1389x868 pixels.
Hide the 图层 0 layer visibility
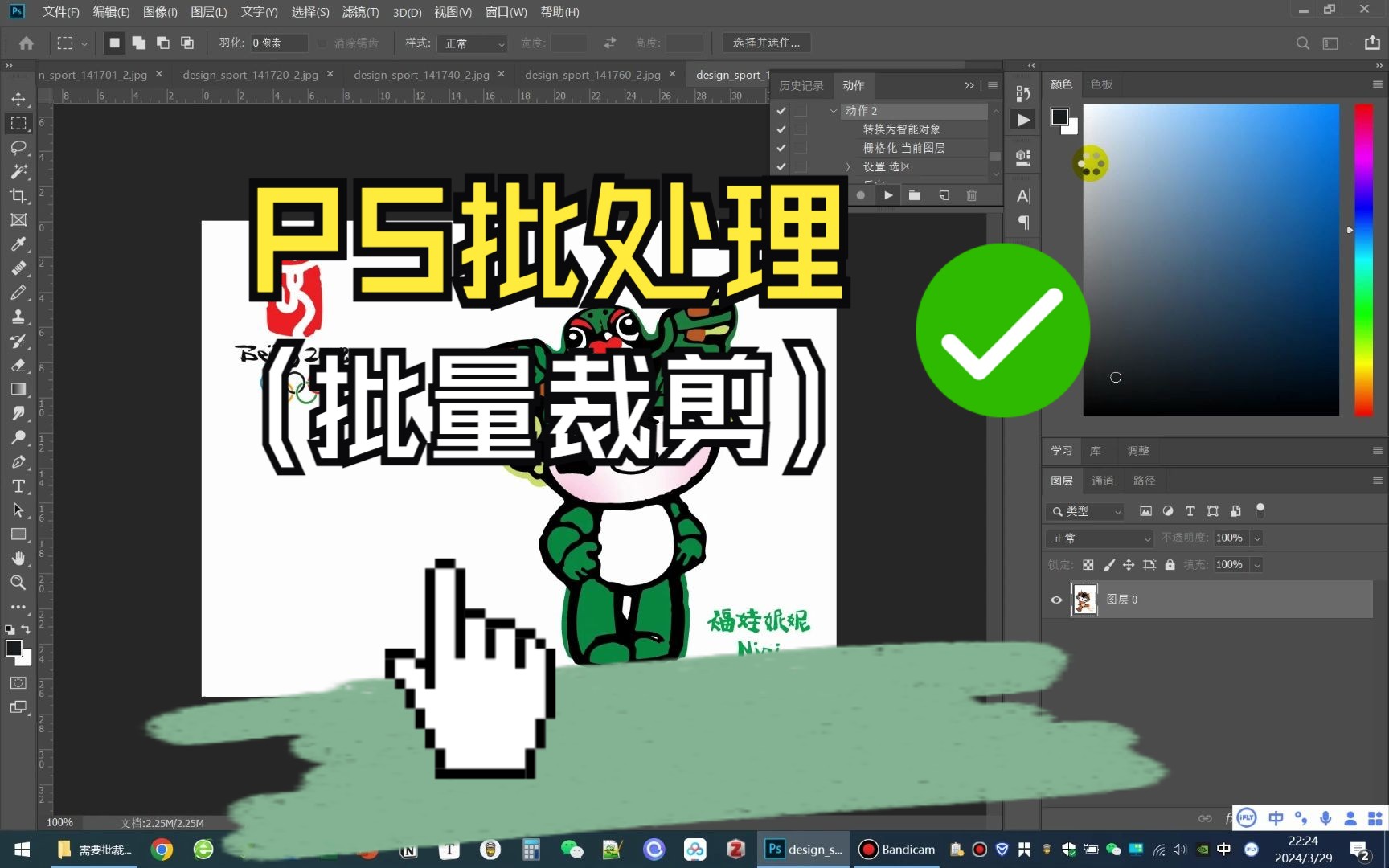pyautogui.click(x=1055, y=600)
